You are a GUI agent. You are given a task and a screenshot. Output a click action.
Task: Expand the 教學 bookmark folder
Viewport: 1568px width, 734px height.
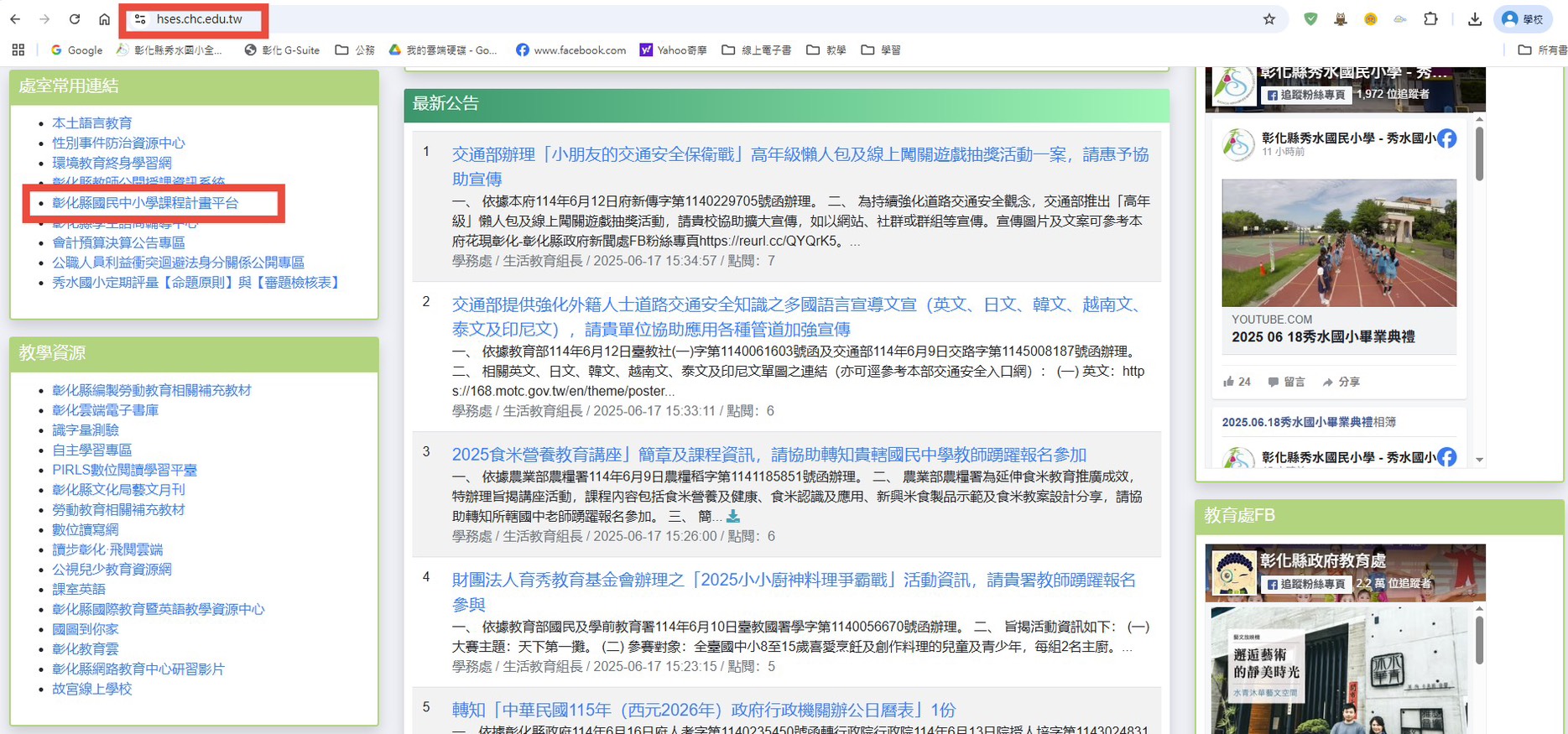click(x=826, y=50)
